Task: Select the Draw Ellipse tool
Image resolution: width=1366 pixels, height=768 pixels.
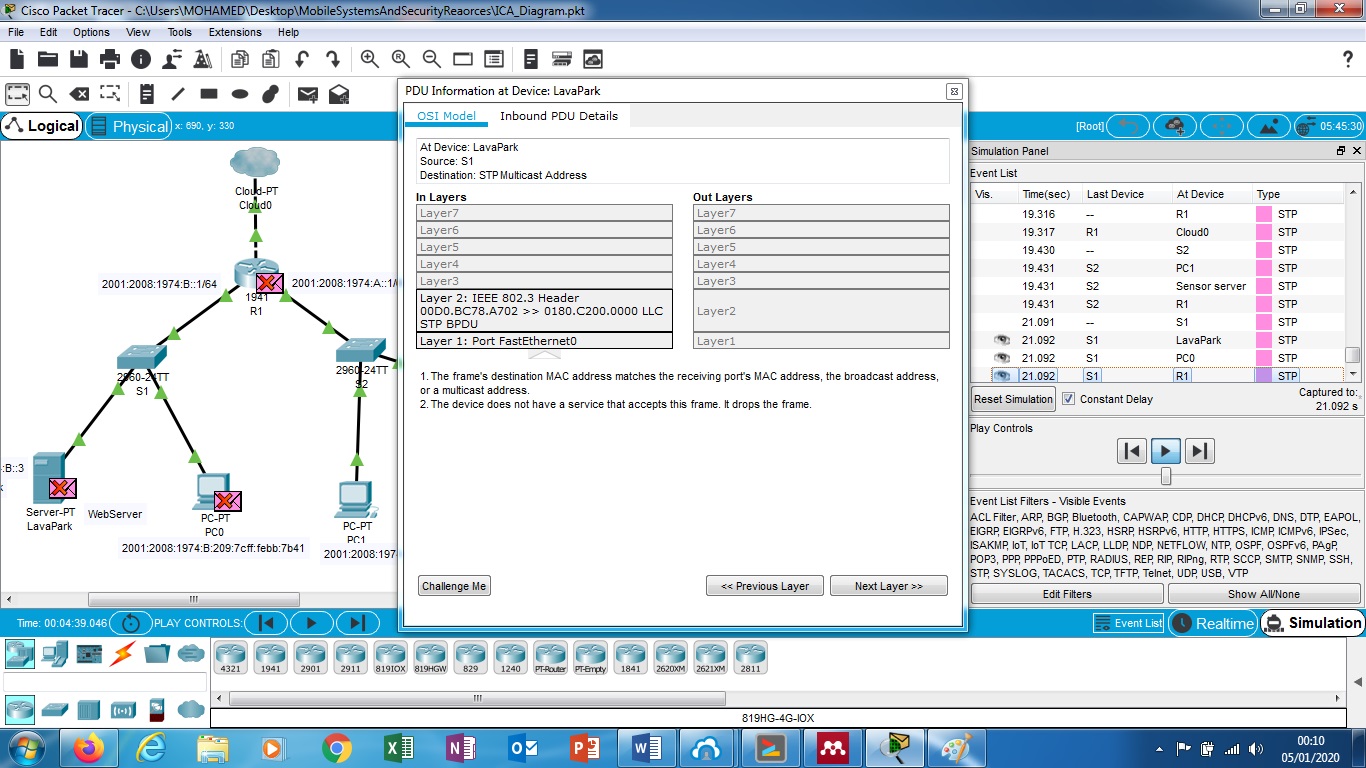Action: click(x=240, y=94)
